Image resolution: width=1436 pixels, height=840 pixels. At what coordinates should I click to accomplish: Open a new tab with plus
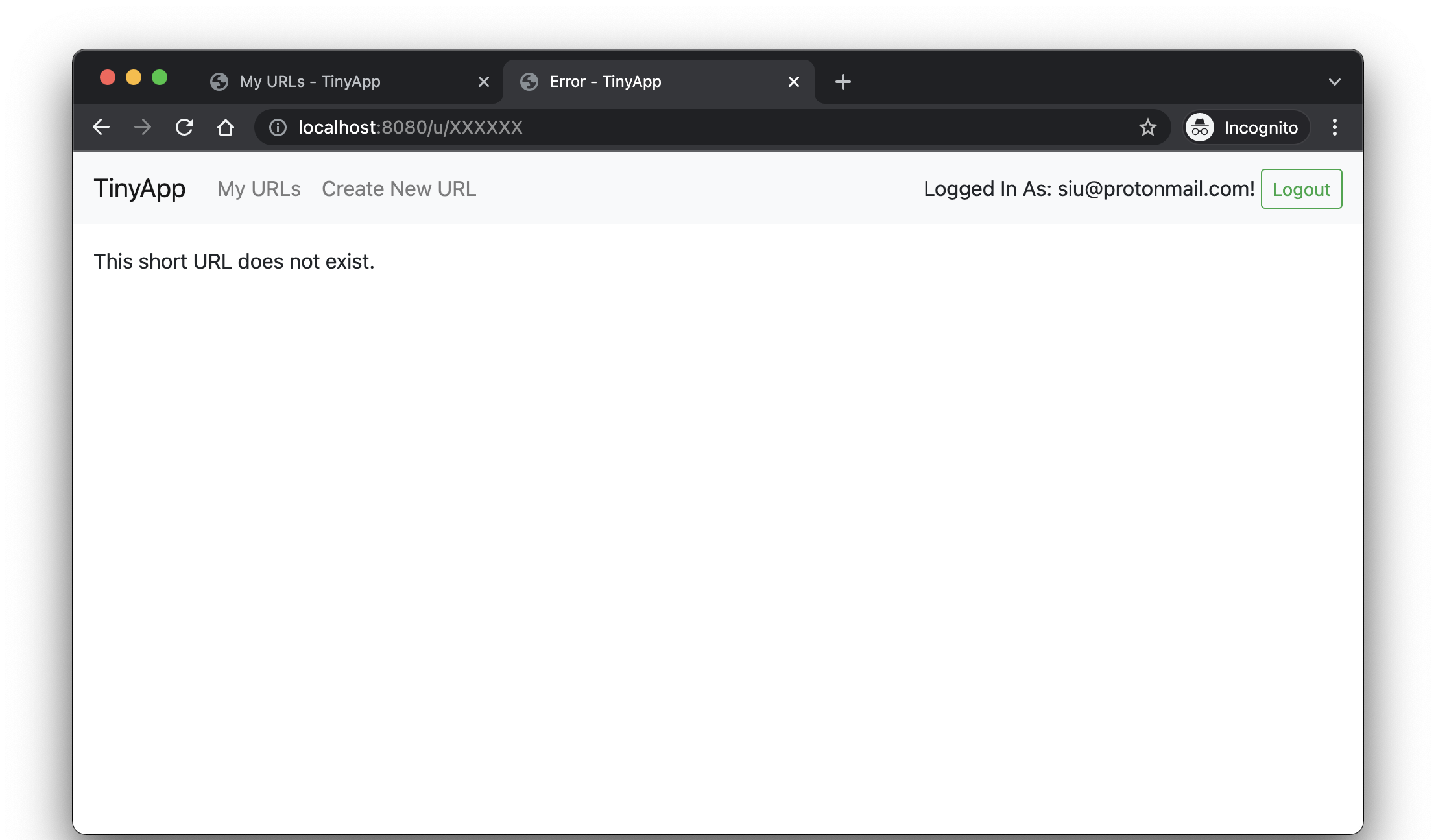coord(843,82)
